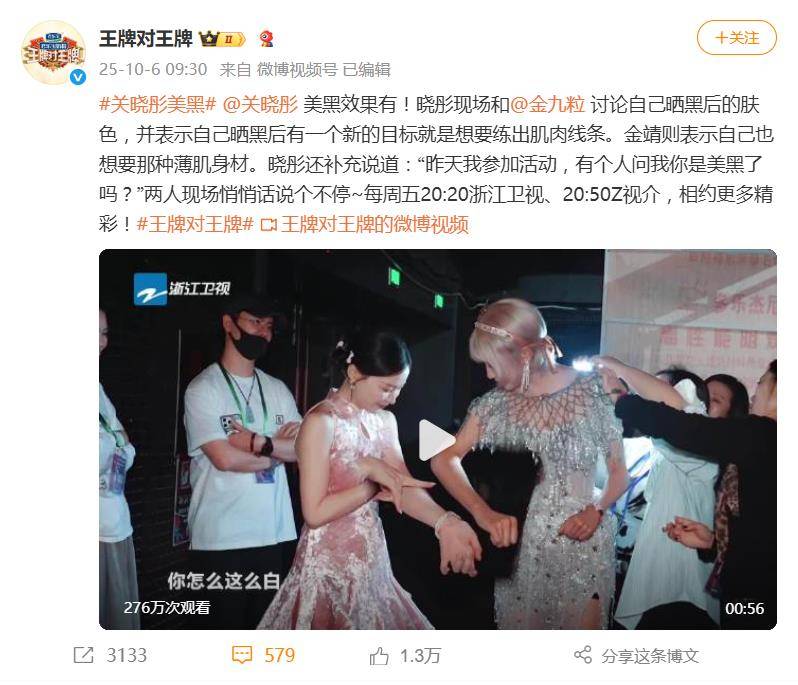
Task: Click the red mascot badge beside username
Action: coord(266,39)
